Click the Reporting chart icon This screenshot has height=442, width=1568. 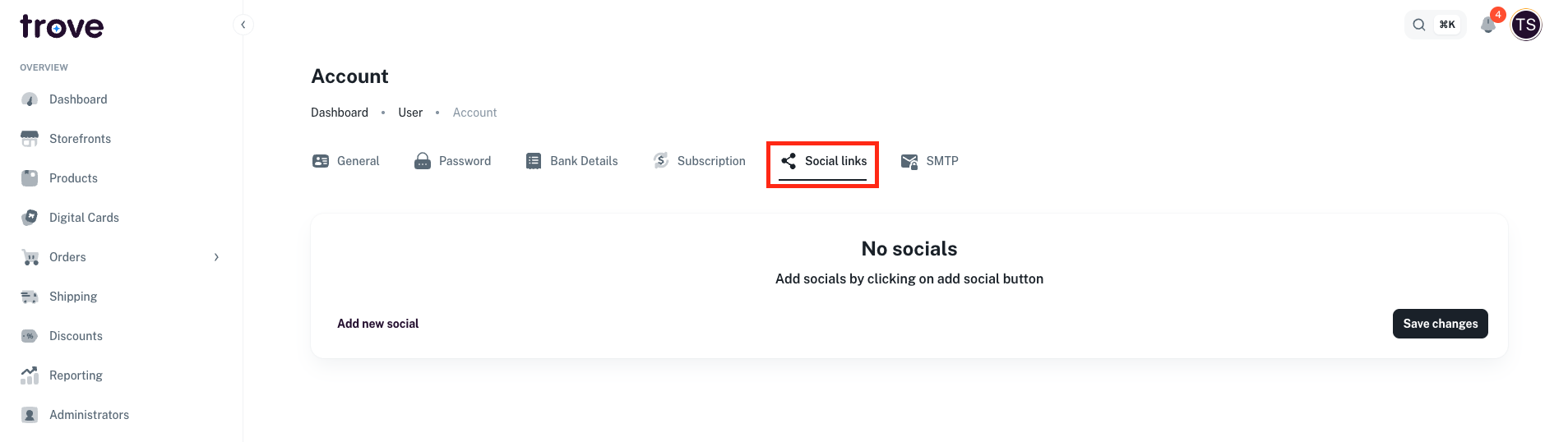[30, 375]
